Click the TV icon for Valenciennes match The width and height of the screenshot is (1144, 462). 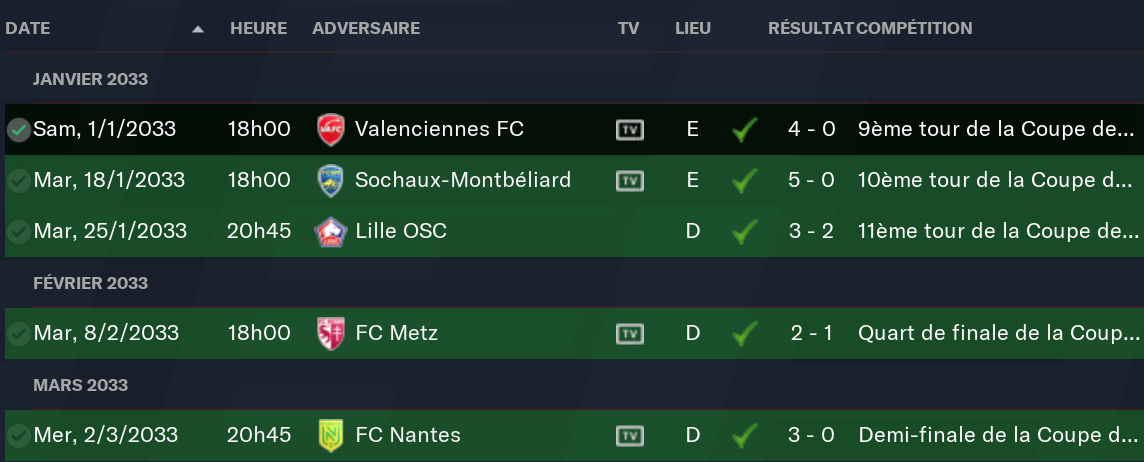click(629, 130)
